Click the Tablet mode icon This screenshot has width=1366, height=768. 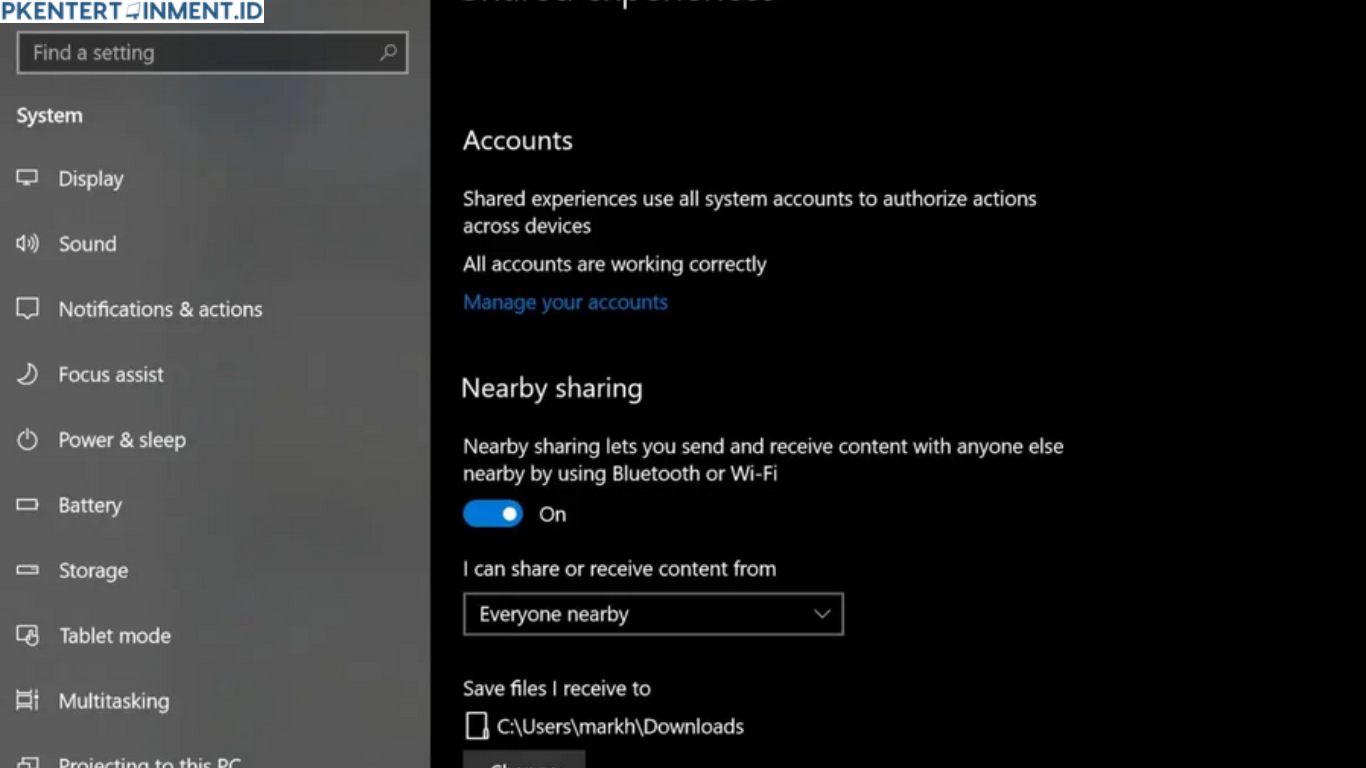(x=27, y=635)
